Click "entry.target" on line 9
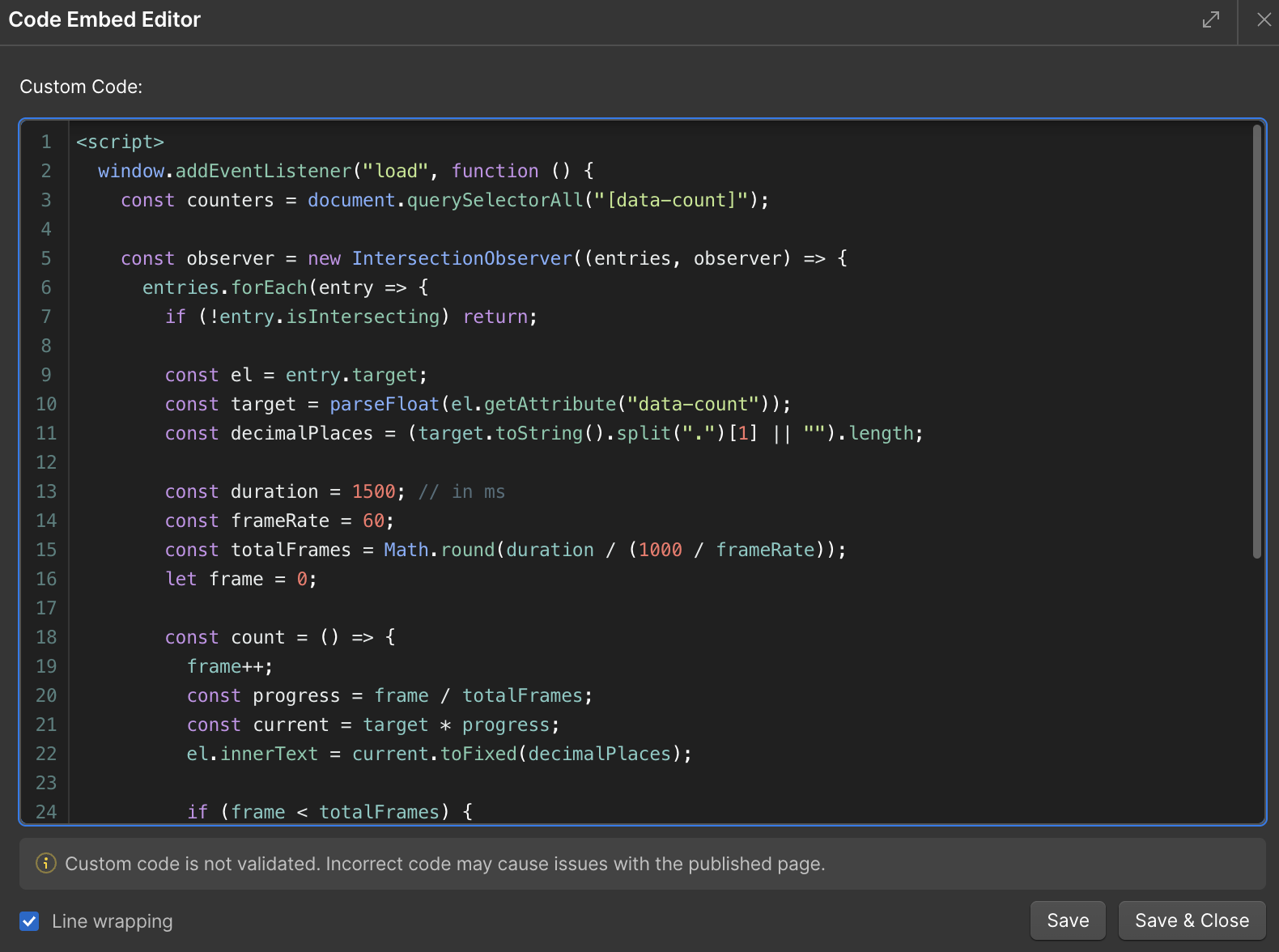This screenshot has height=952, width=1279. 351,375
